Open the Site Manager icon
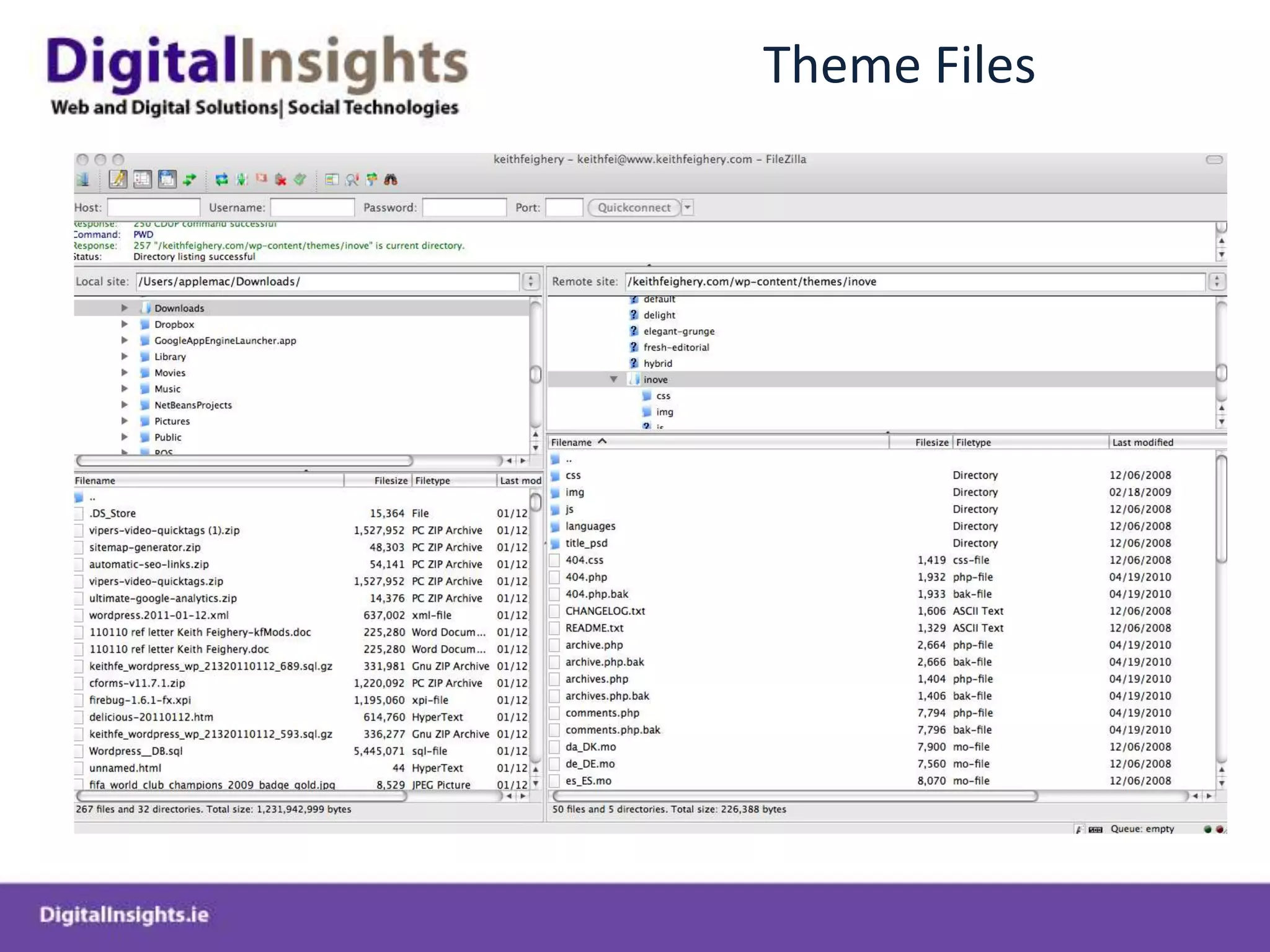1270x952 pixels. pos(83,180)
